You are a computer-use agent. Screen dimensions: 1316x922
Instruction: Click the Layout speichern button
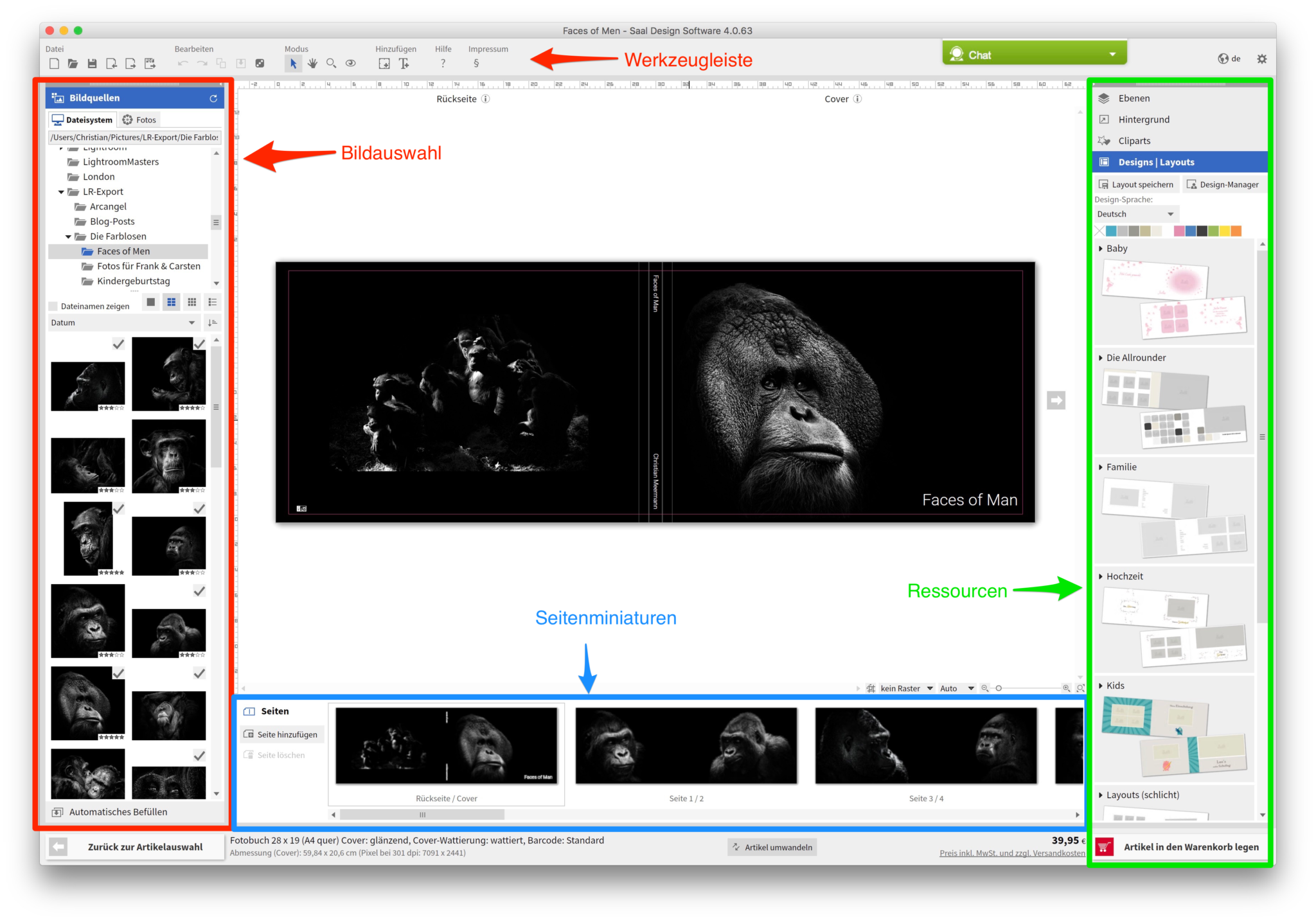pyautogui.click(x=1136, y=184)
